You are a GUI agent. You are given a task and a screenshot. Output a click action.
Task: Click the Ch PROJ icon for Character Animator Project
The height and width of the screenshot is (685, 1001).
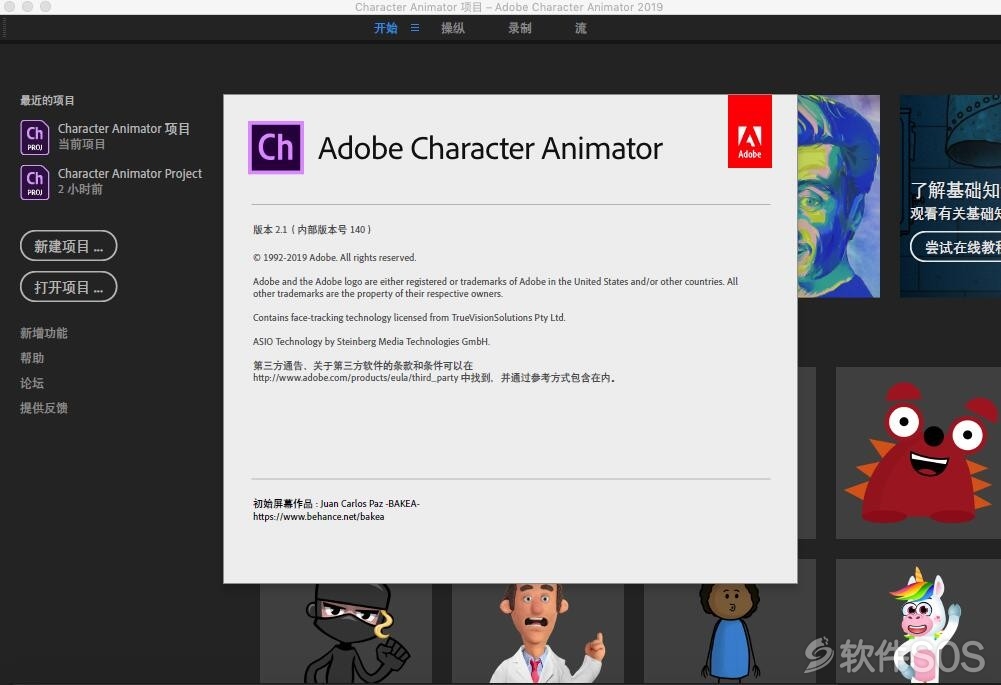(34, 183)
